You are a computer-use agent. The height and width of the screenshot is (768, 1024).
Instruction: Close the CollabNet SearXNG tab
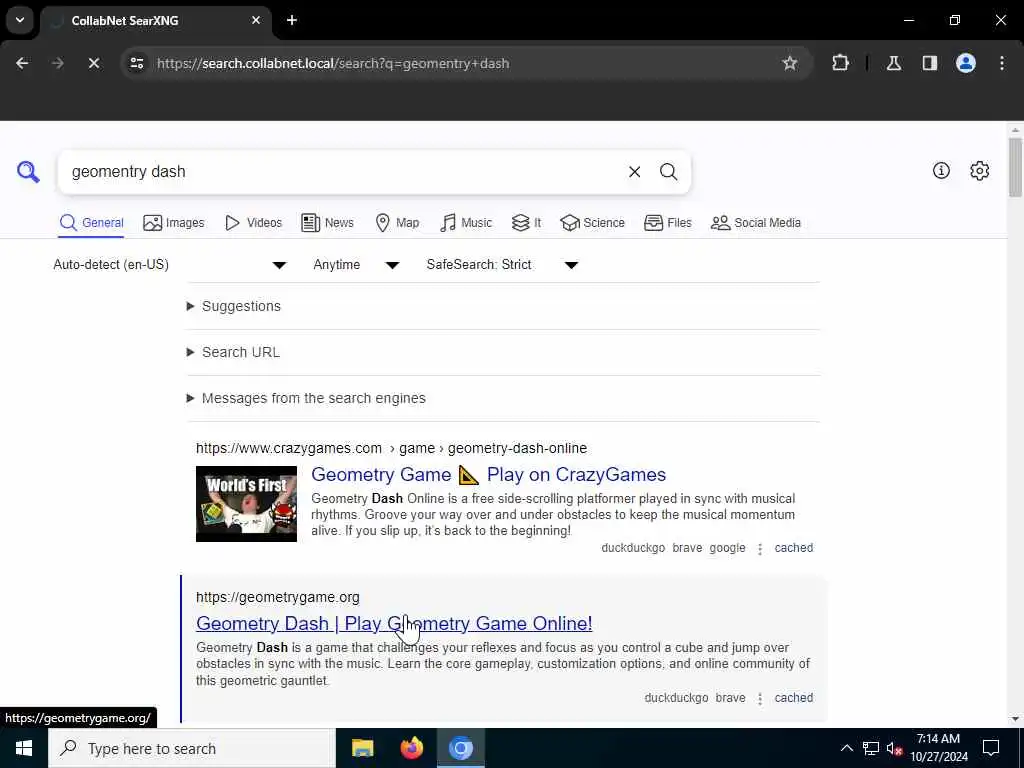point(256,20)
